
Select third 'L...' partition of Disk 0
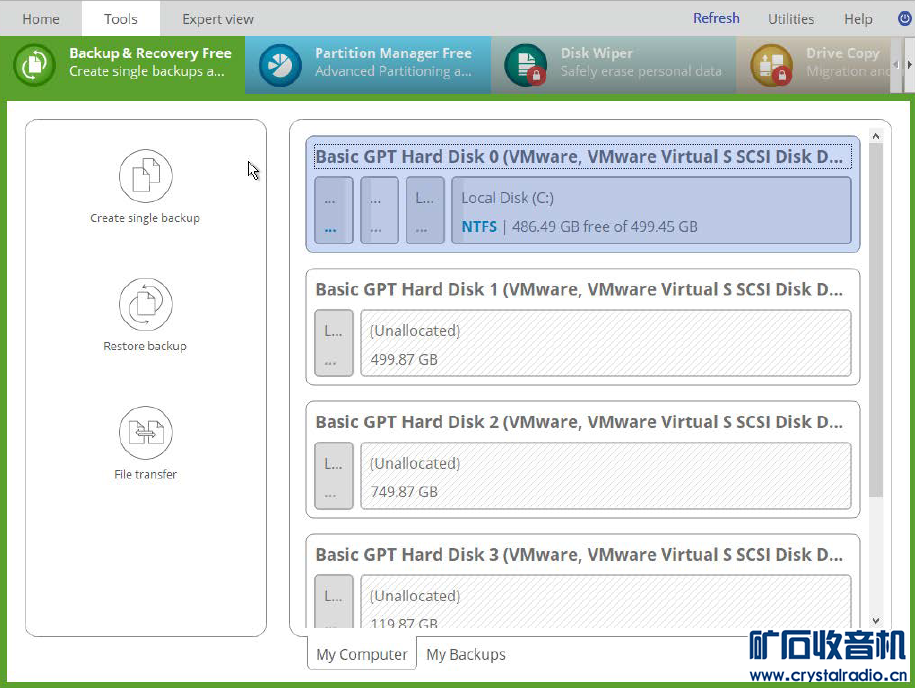(425, 210)
